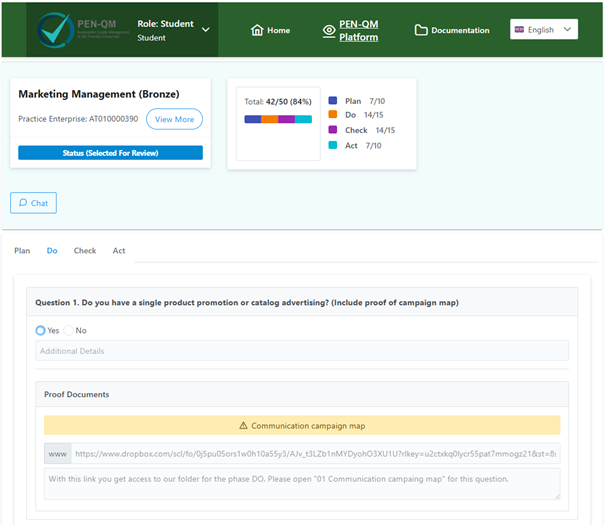Viewport: 605px width, 525px height.
Task: Expand the Role: Student dropdown
Action: [x=206, y=30]
